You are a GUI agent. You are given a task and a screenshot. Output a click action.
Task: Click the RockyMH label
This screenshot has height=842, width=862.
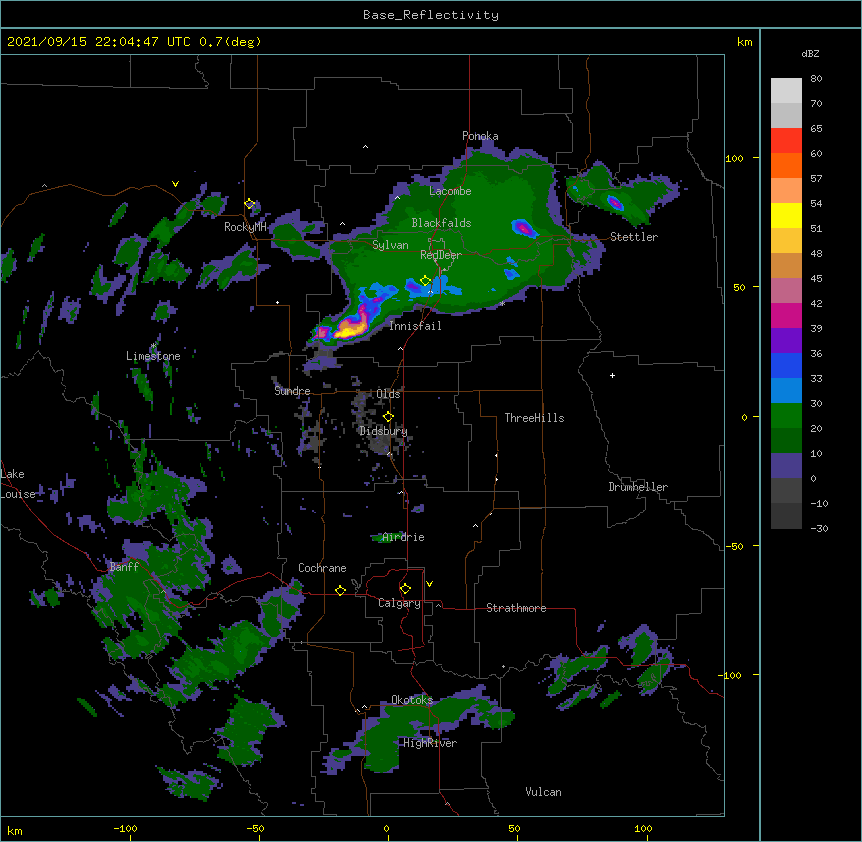(245, 227)
